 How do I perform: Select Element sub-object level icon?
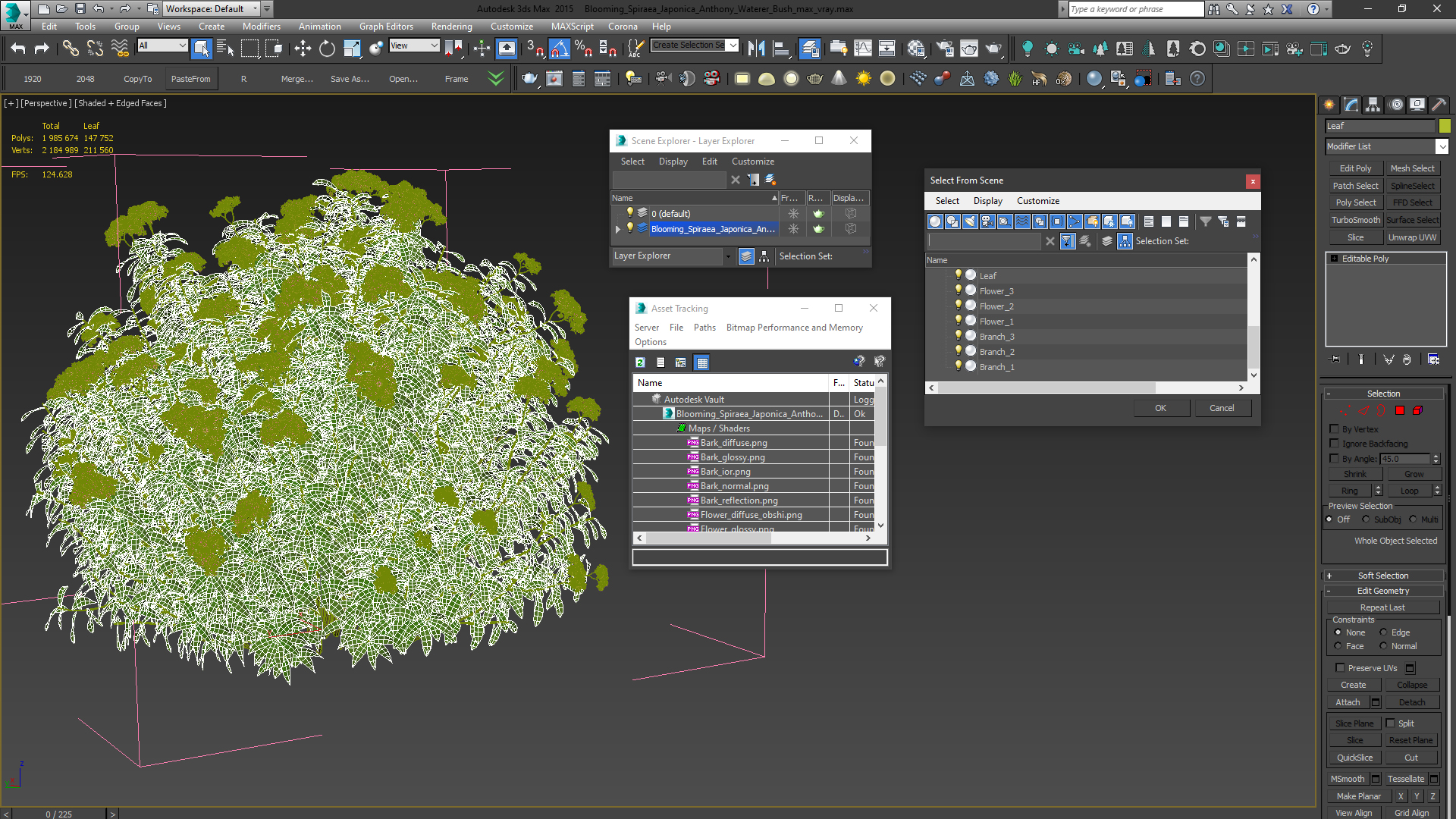pyautogui.click(x=1417, y=410)
